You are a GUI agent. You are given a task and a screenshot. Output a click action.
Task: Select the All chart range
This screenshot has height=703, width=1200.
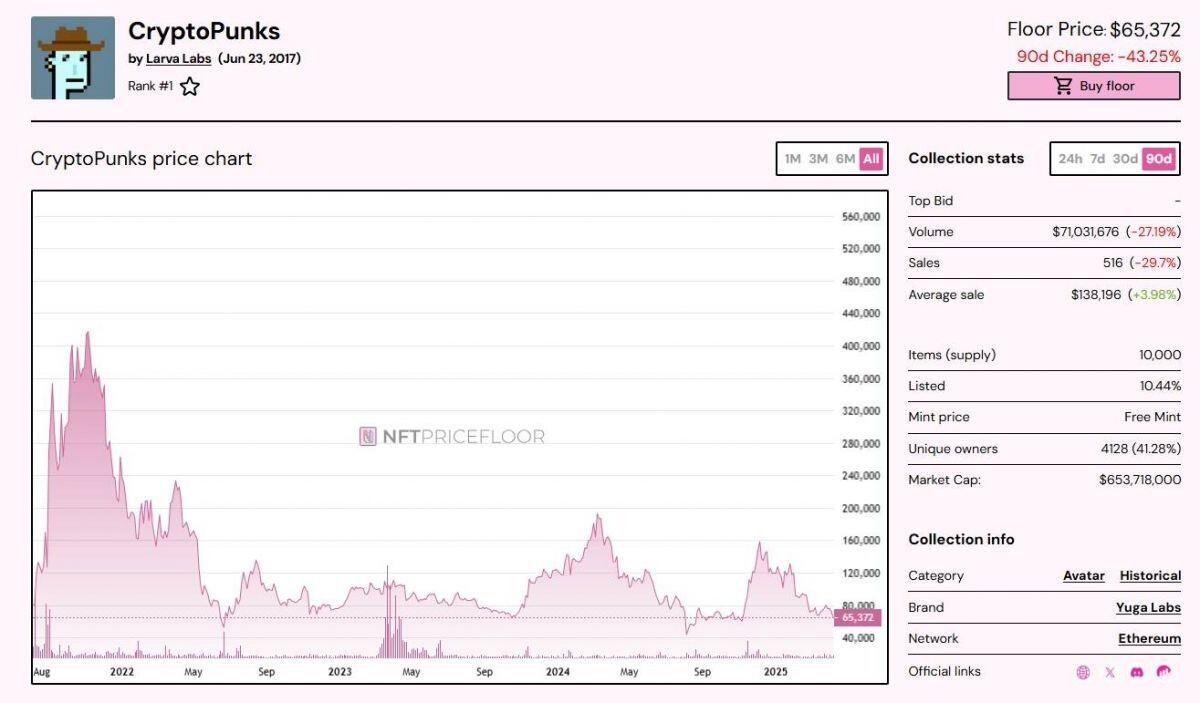[871, 159]
